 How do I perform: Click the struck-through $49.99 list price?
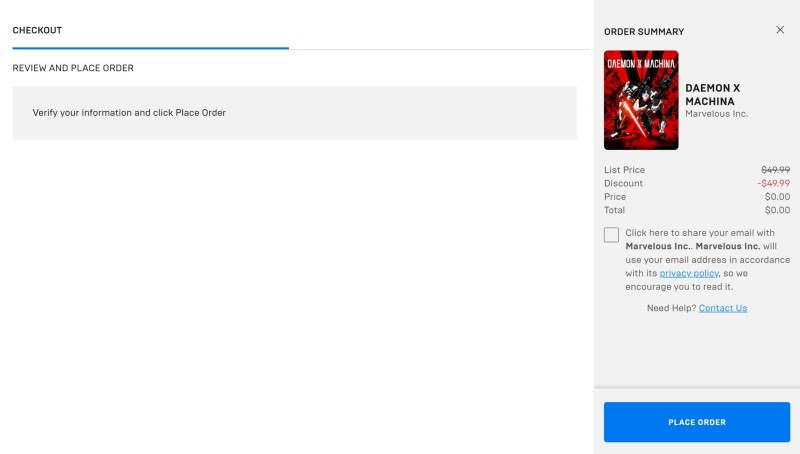click(776, 170)
